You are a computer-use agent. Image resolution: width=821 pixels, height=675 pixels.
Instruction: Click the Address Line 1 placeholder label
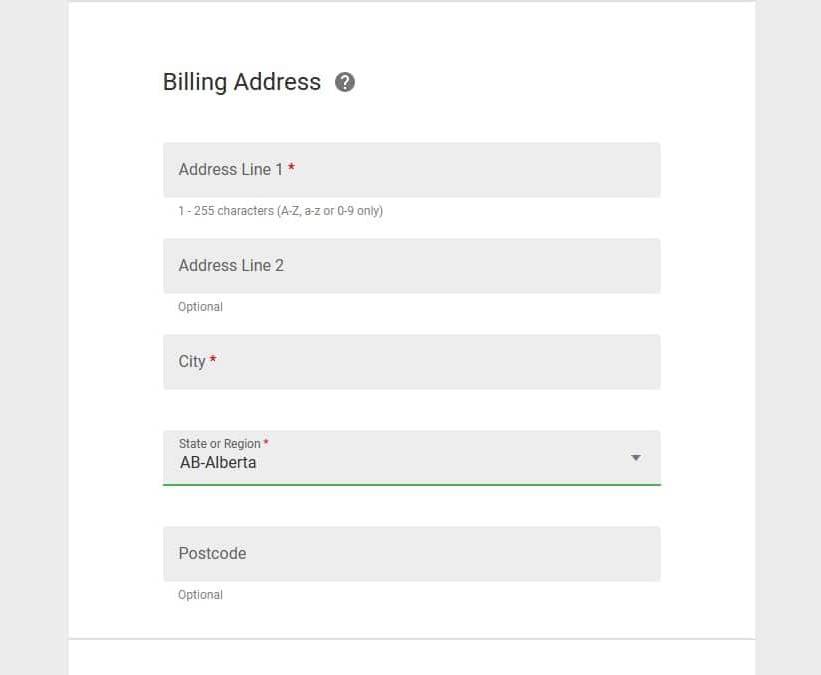(231, 170)
